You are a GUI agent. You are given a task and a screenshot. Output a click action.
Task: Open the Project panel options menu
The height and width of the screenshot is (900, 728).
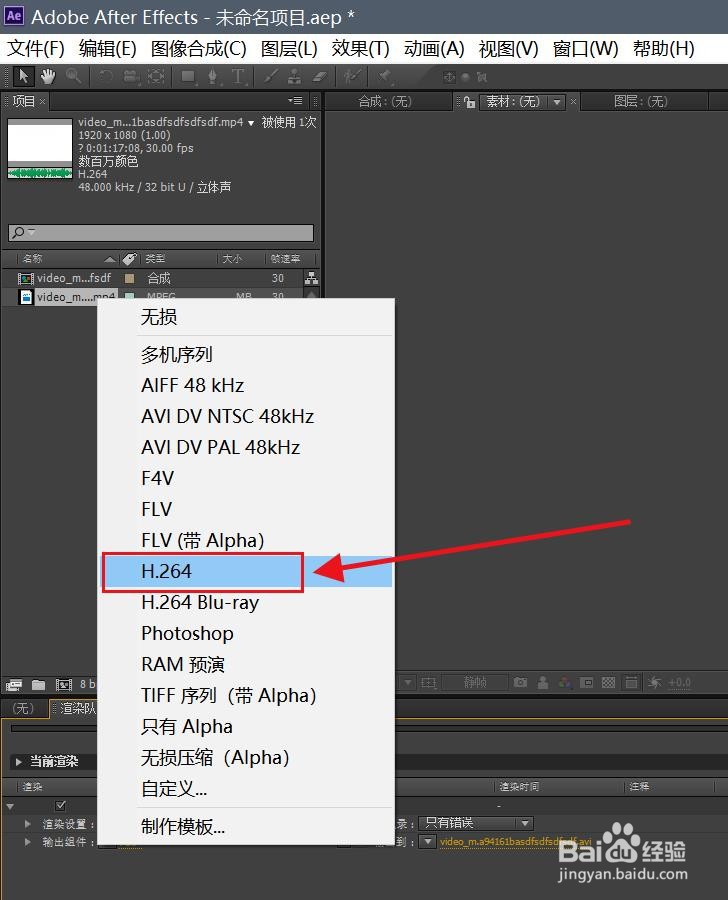click(x=295, y=101)
